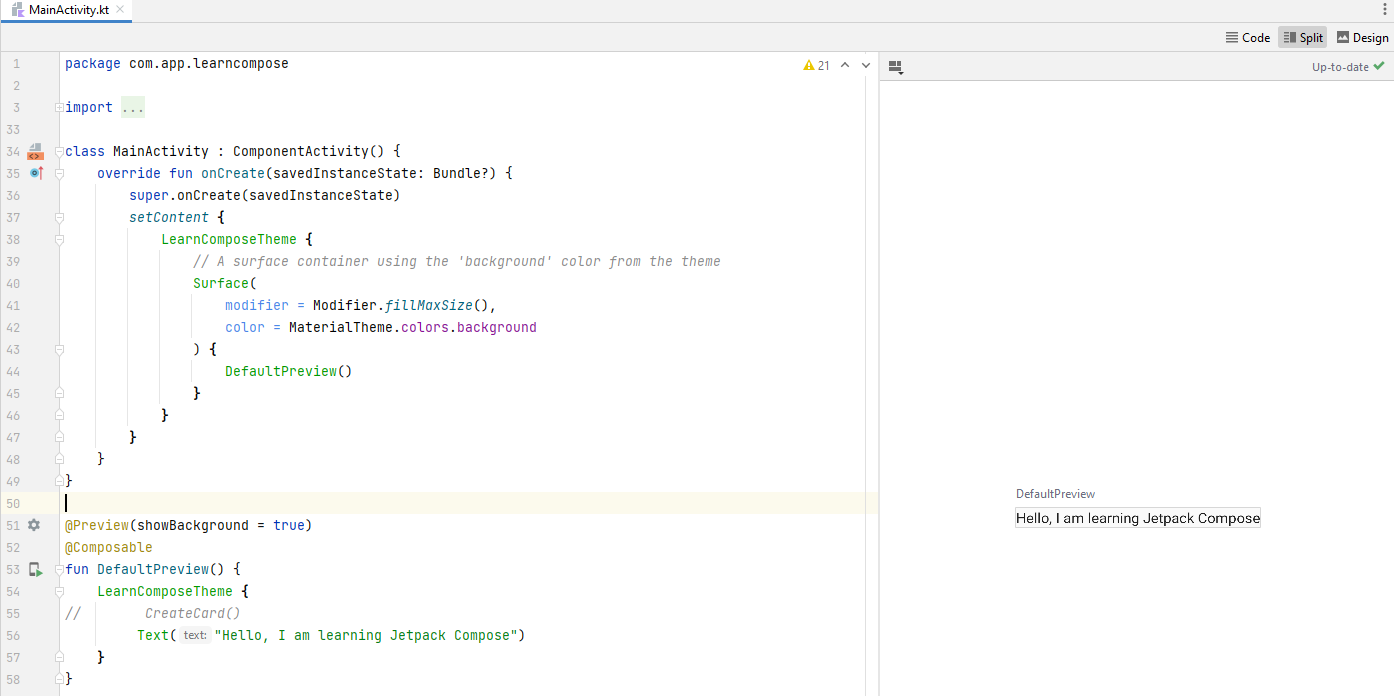Open the tab options three-dots menu
Viewport: 1394px width, 696px height.
click(x=1384, y=9)
